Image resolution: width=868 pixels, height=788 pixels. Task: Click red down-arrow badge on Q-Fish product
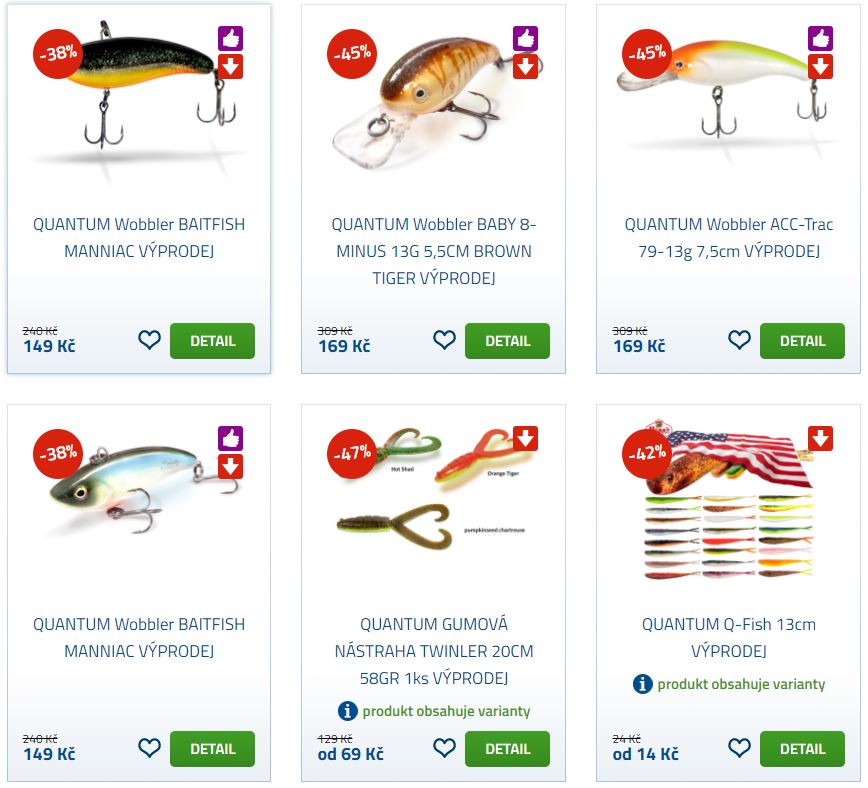coord(820,439)
